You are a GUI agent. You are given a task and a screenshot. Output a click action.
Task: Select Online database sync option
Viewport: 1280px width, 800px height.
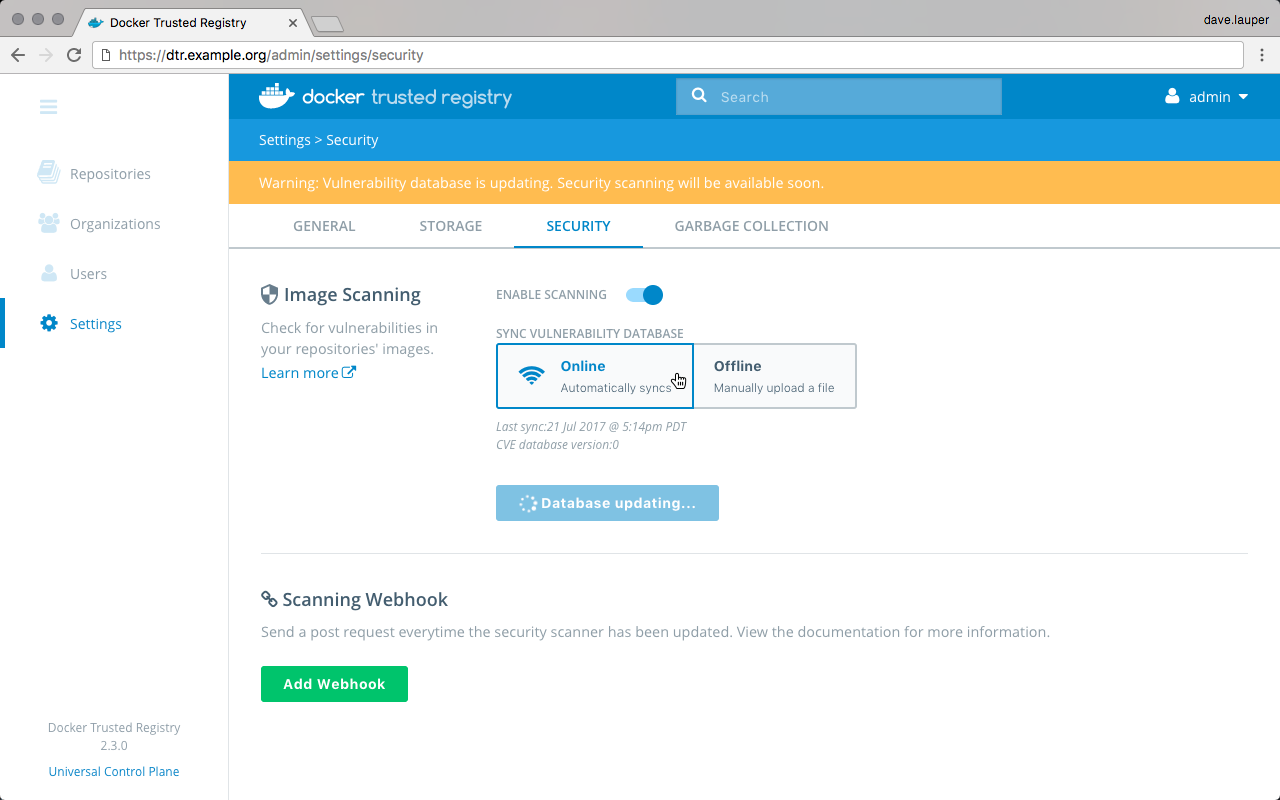(594, 376)
